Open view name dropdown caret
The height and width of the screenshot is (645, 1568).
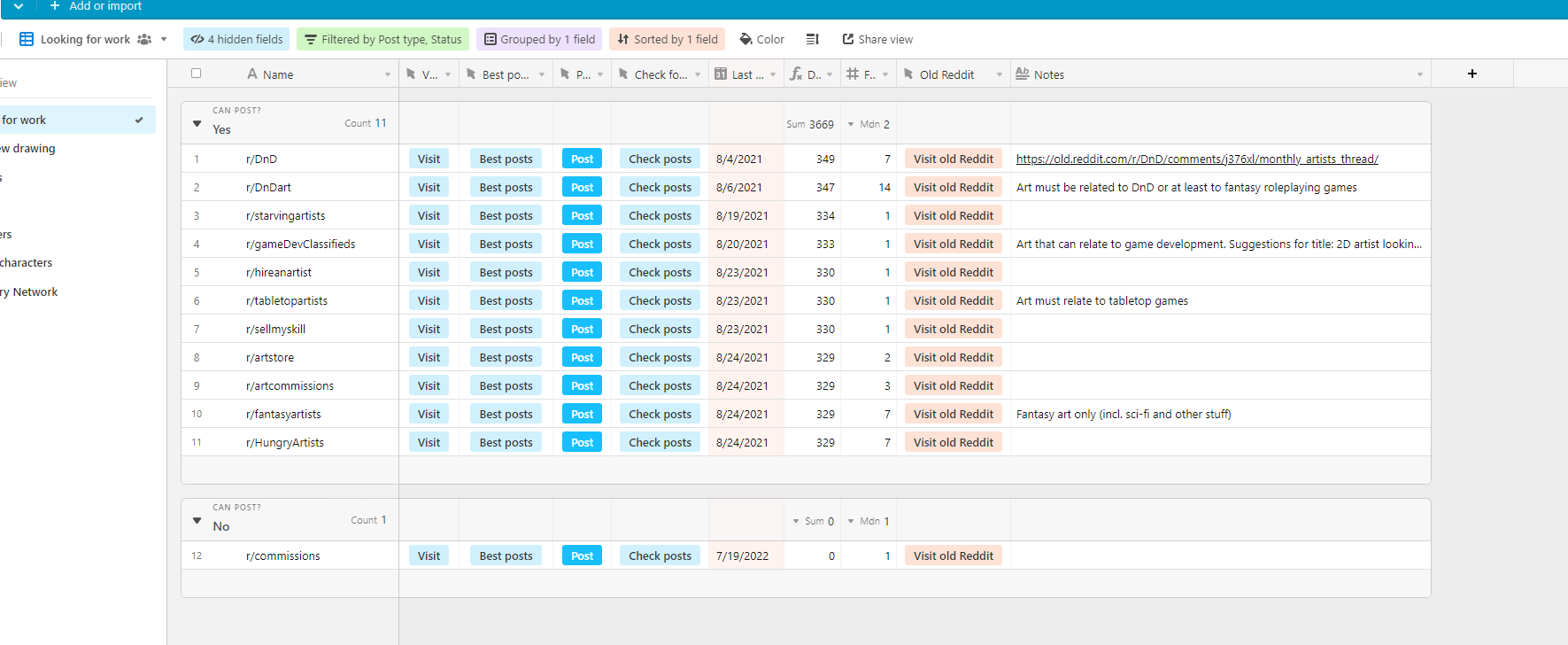tap(164, 39)
